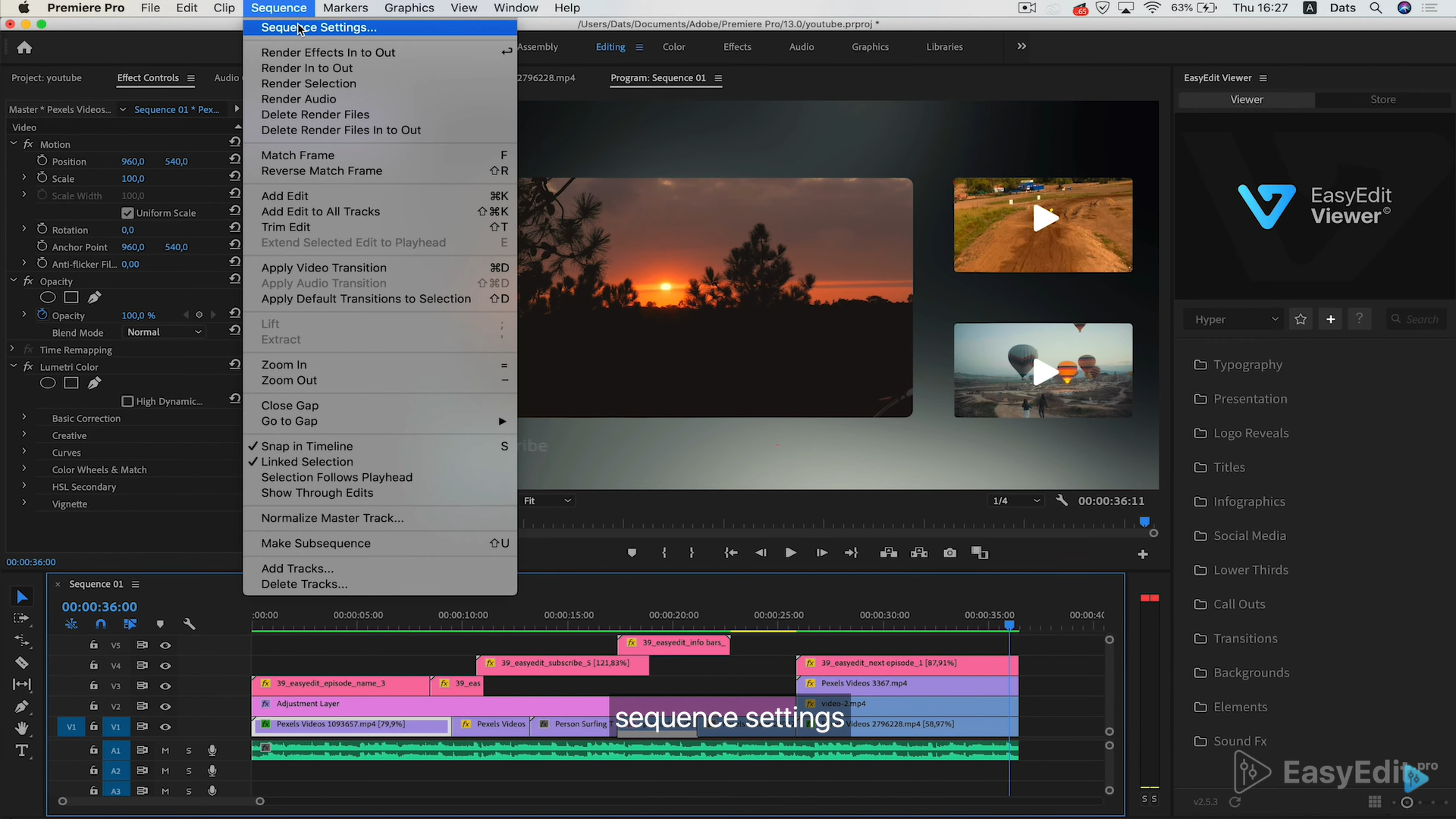Image resolution: width=1456 pixels, height=819 pixels.
Task: Toggle Snap in Timeline checkbox
Action: 306,446
